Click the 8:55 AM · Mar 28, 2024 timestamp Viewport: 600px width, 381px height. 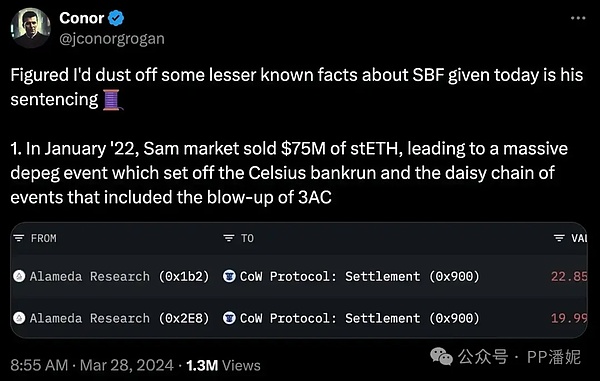(x=92, y=365)
